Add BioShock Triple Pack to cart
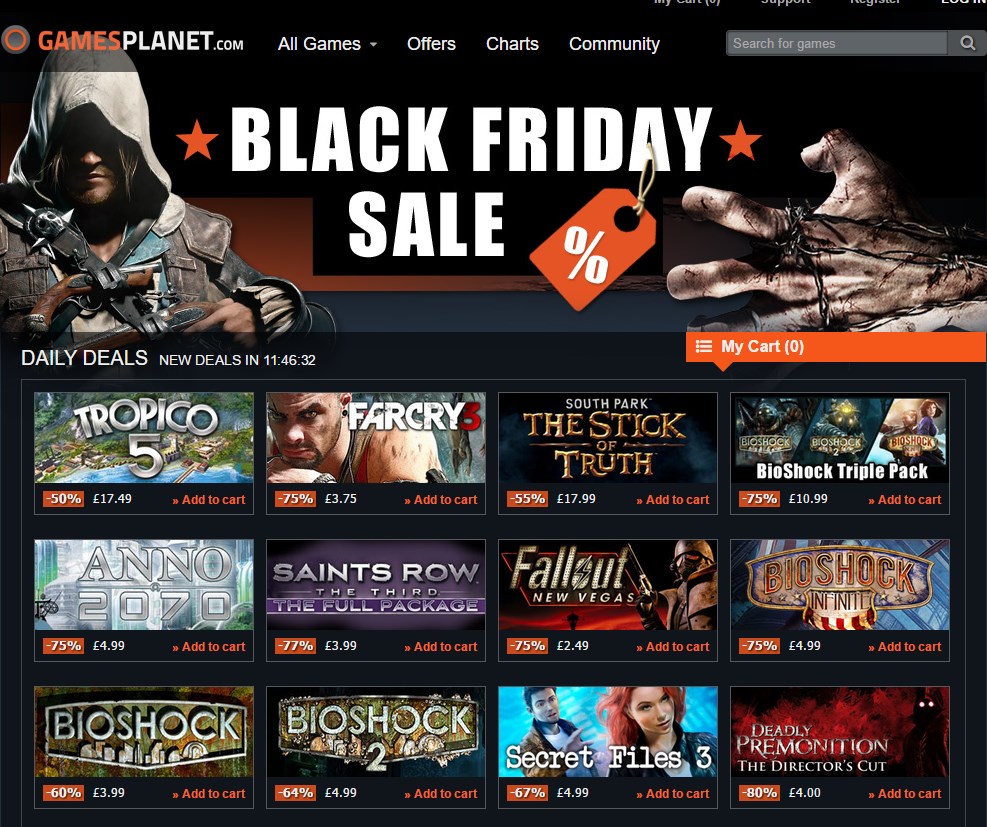The height and width of the screenshot is (827, 987). click(x=905, y=500)
